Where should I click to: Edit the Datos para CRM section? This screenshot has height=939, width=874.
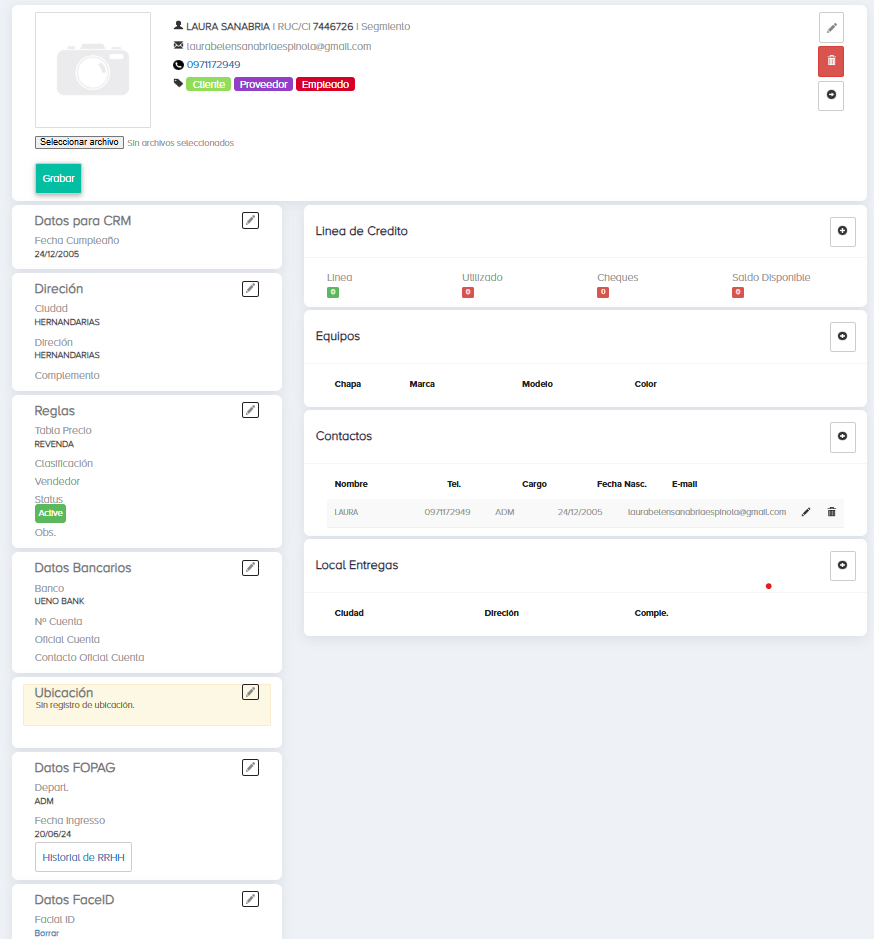(x=250, y=220)
